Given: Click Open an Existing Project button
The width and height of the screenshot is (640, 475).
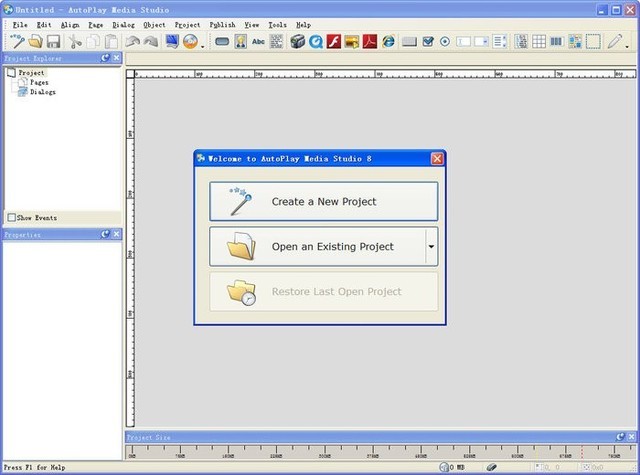Looking at the screenshot, I should tap(317, 246).
